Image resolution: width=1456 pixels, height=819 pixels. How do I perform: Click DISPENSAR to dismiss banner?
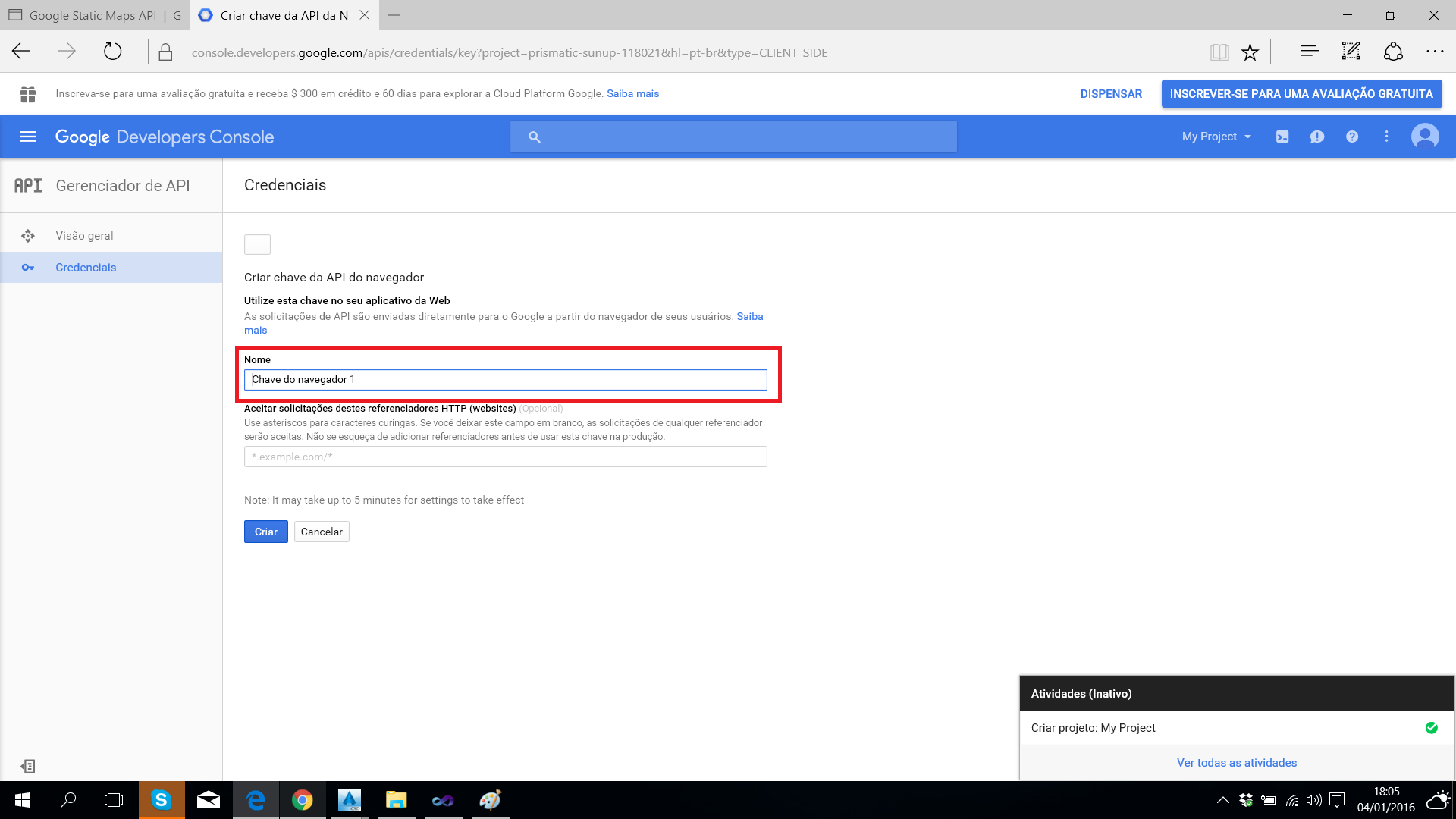[1111, 94]
